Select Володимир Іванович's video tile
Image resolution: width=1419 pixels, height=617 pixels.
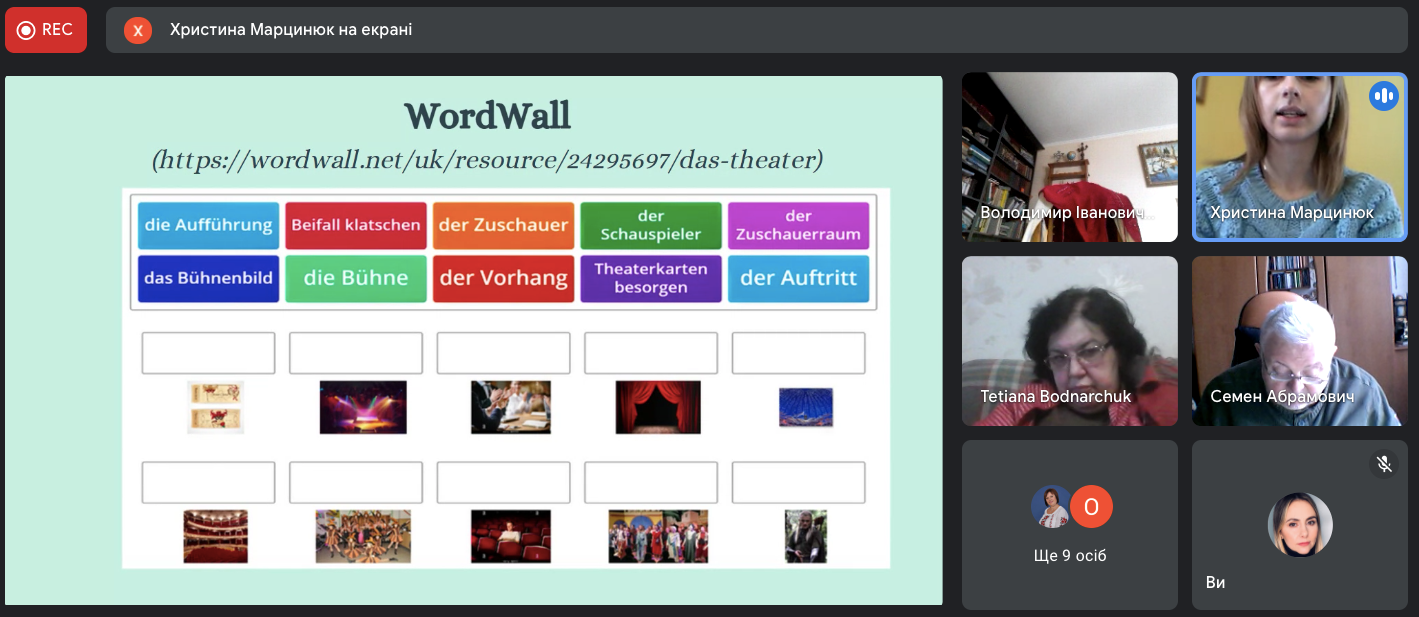(1069, 157)
